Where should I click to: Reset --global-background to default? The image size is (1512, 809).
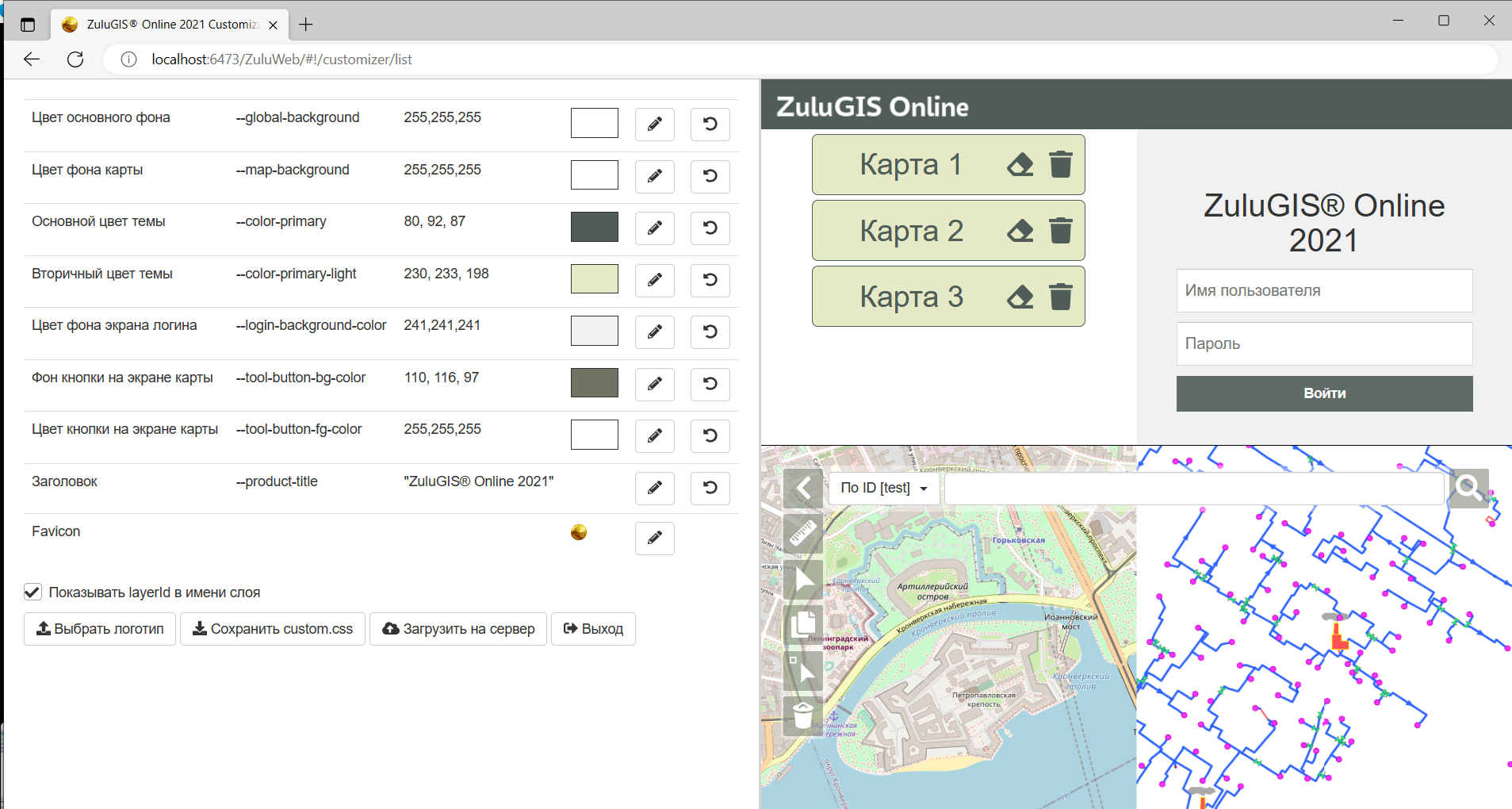click(x=710, y=125)
